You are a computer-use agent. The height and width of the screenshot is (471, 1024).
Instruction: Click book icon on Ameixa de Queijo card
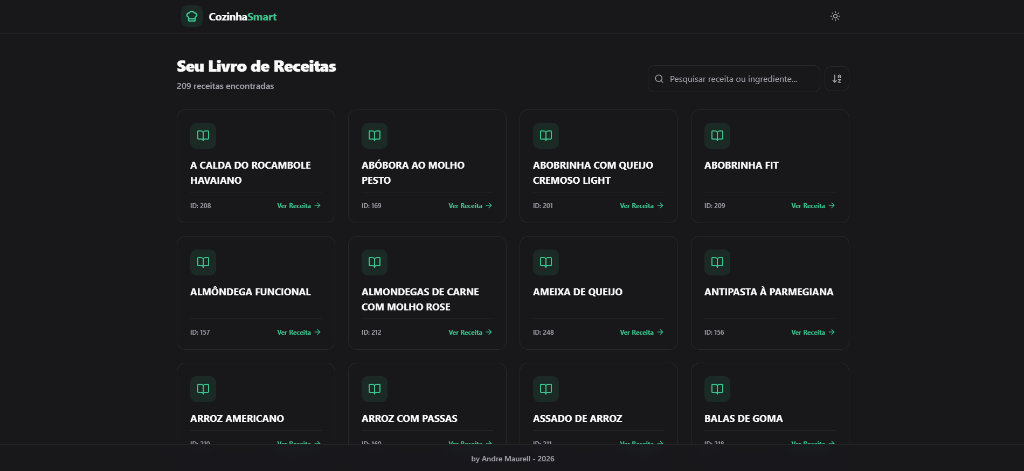(x=545, y=262)
